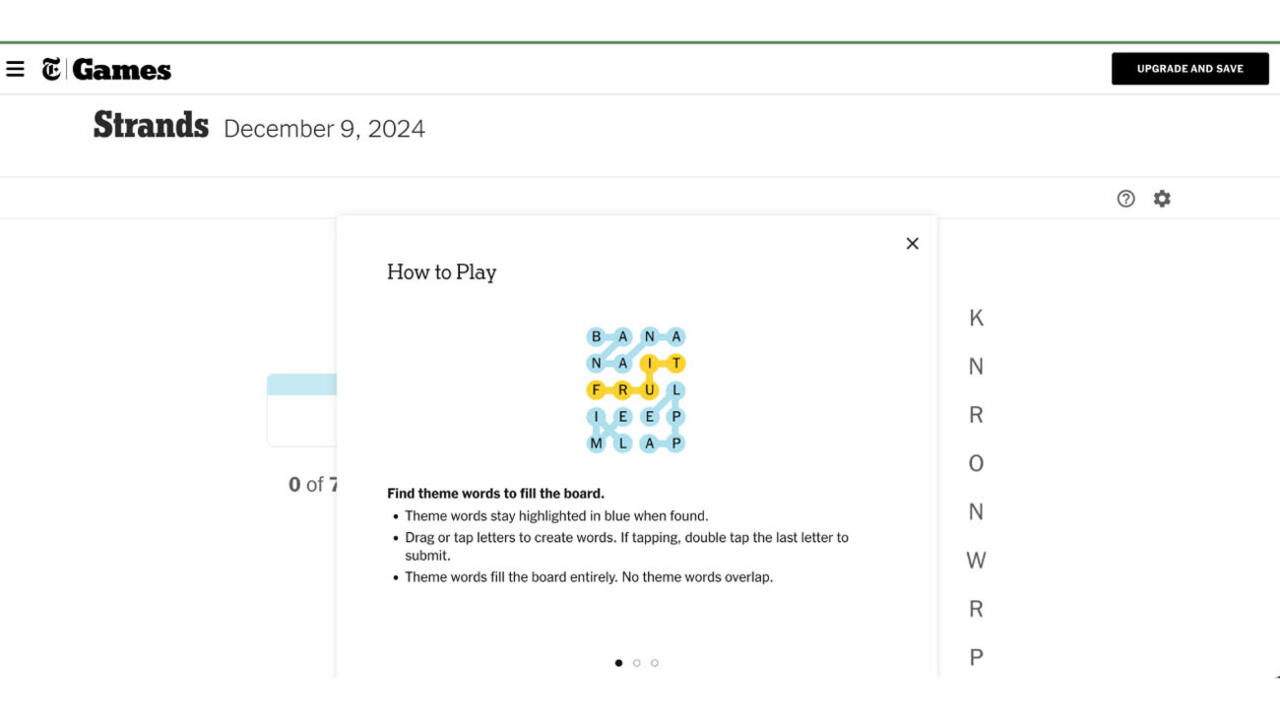Open the settings gear icon
This screenshot has height=719, width=1280.
[x=1161, y=199]
